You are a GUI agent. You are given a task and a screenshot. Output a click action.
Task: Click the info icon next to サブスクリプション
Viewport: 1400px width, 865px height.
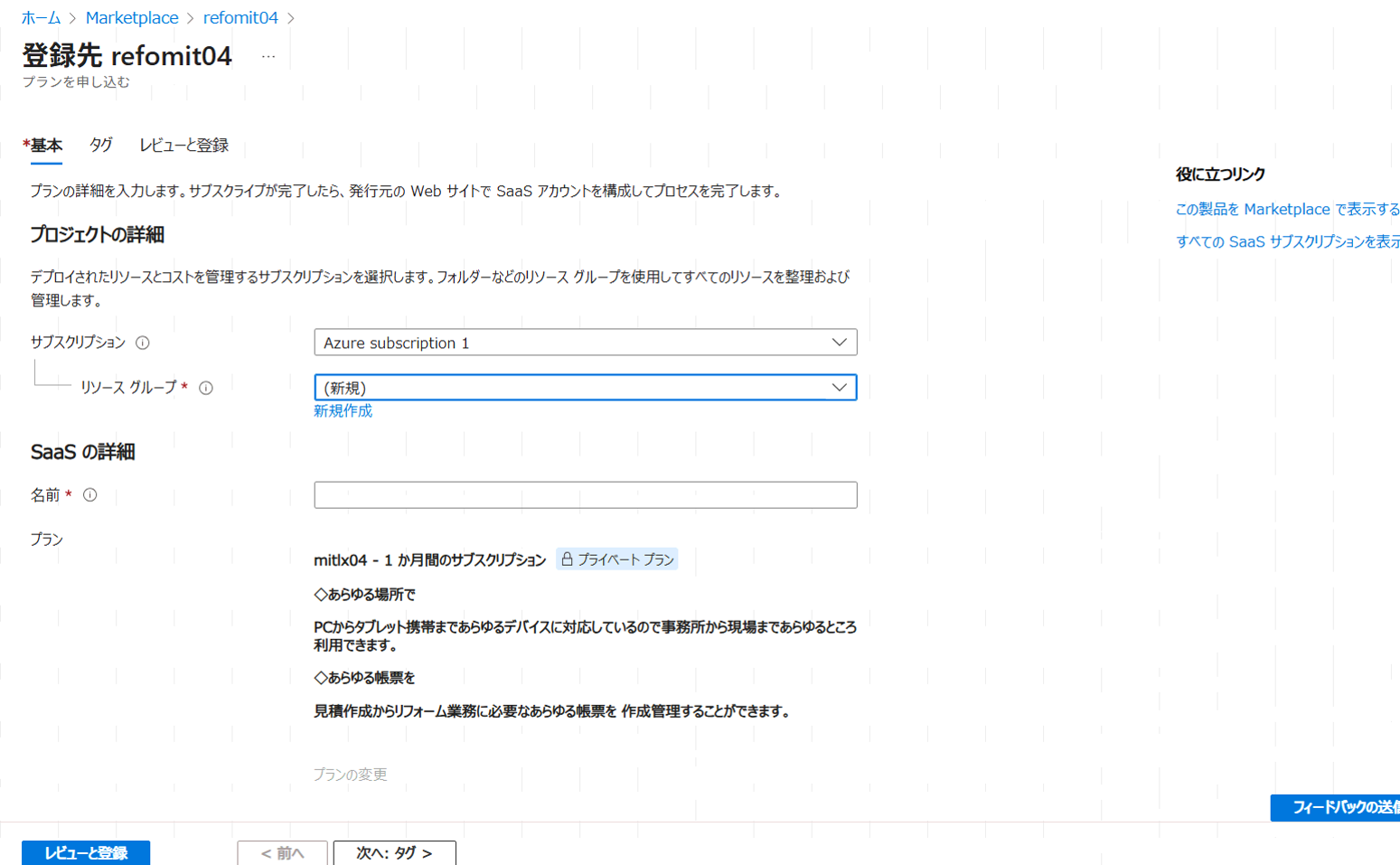pyautogui.click(x=143, y=343)
